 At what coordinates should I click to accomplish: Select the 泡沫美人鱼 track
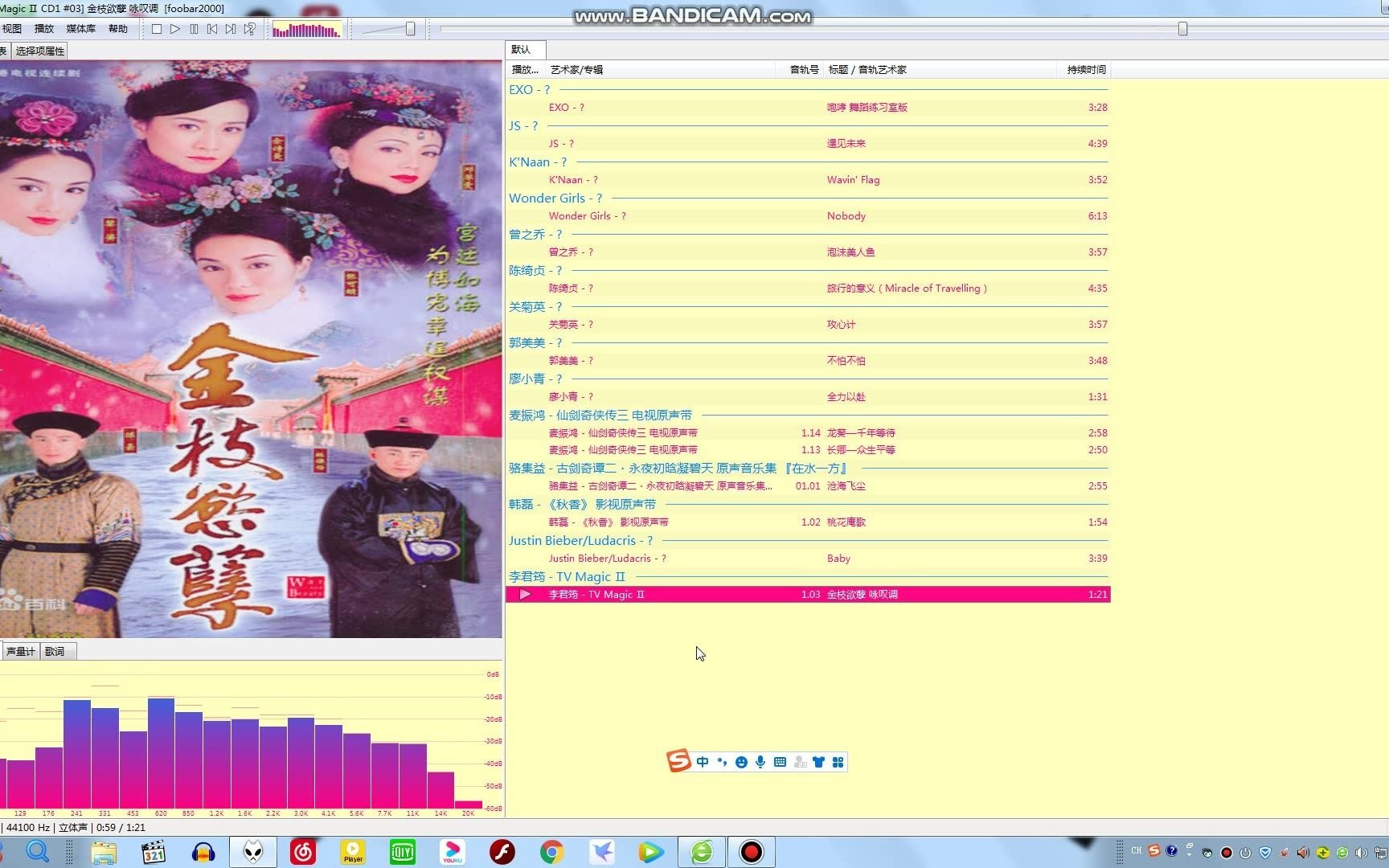(x=808, y=252)
